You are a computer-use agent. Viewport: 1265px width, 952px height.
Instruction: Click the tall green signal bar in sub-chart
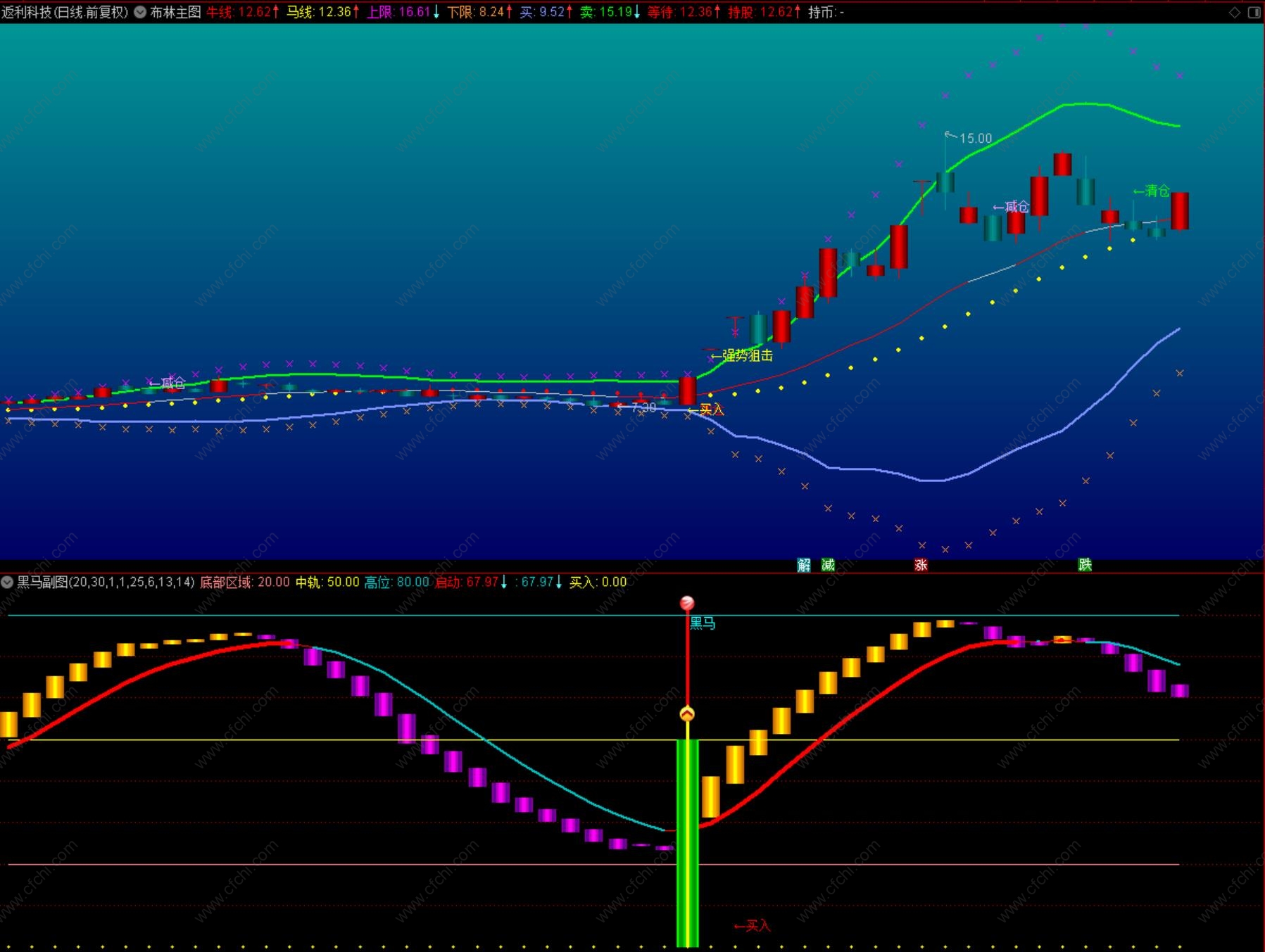[687, 843]
